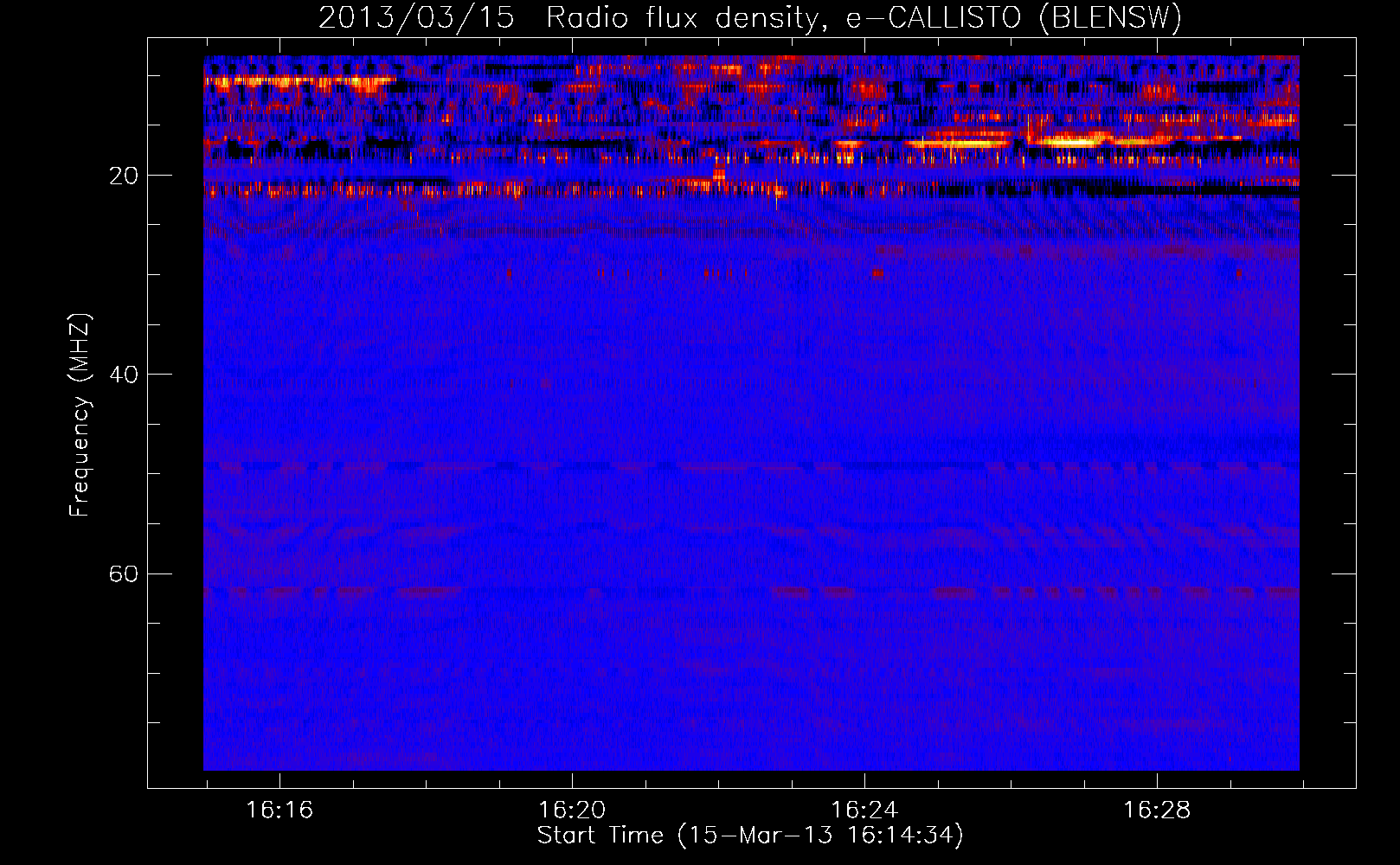The image size is (1400, 865).
Task: Click the 16:16 time tick label
Action: pyautogui.click(x=279, y=810)
